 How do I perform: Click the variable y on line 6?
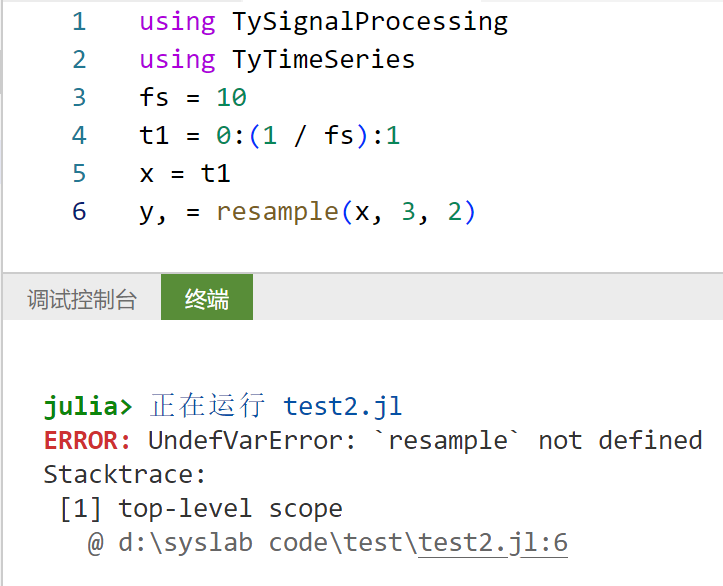147,211
